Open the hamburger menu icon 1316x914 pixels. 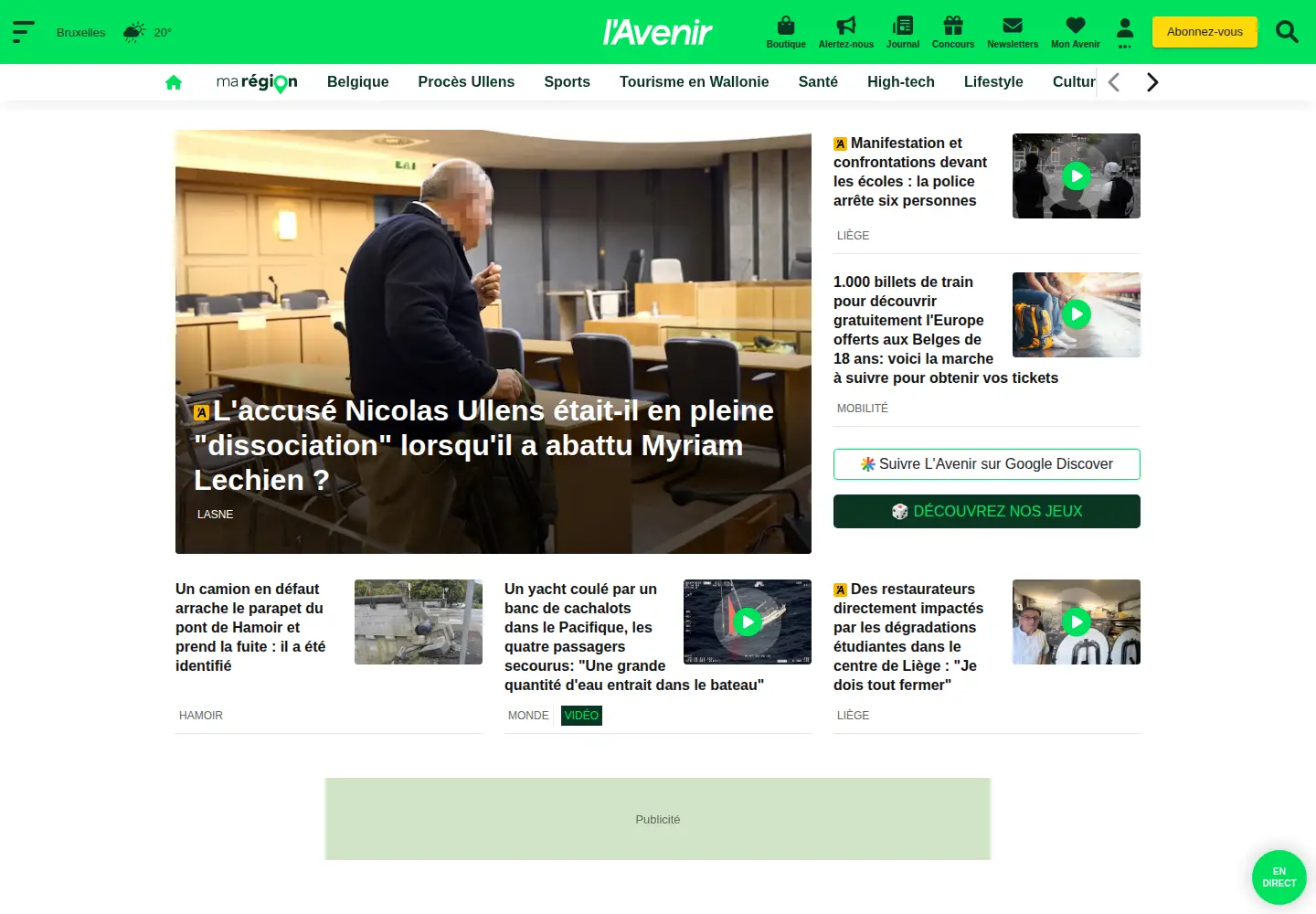click(24, 32)
